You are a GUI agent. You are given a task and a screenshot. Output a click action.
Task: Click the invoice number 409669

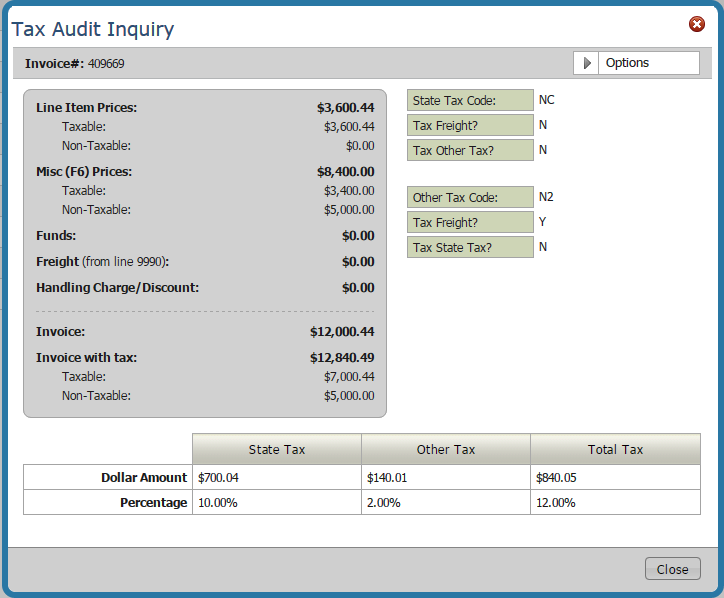[x=106, y=64]
